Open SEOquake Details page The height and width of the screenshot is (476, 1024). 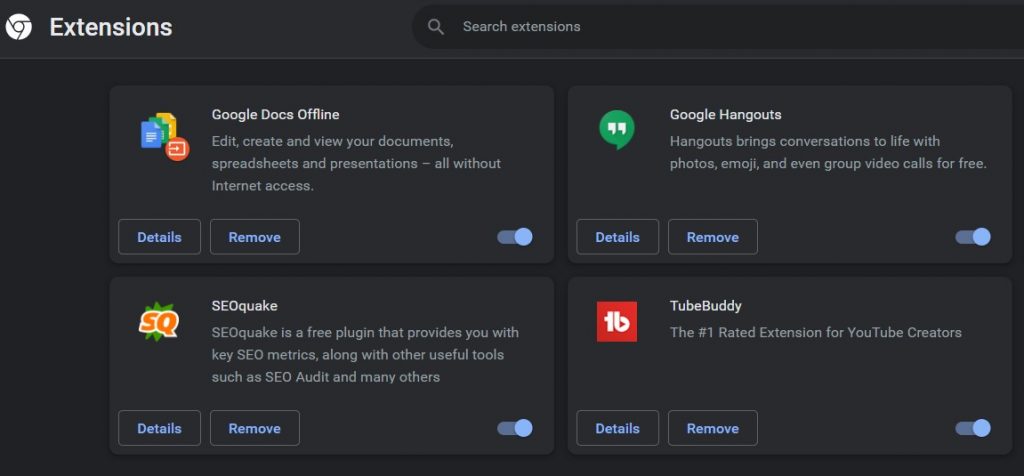coord(159,428)
